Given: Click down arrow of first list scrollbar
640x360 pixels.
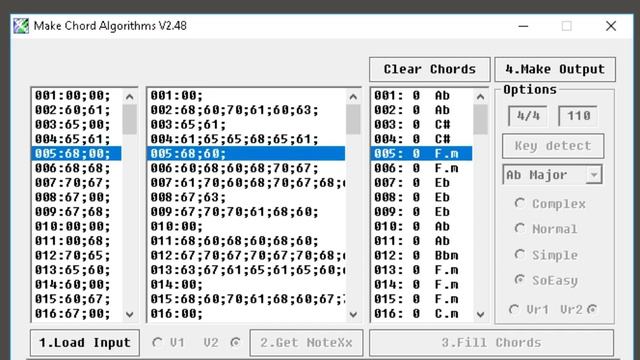Looking at the screenshot, I should [x=130, y=315].
